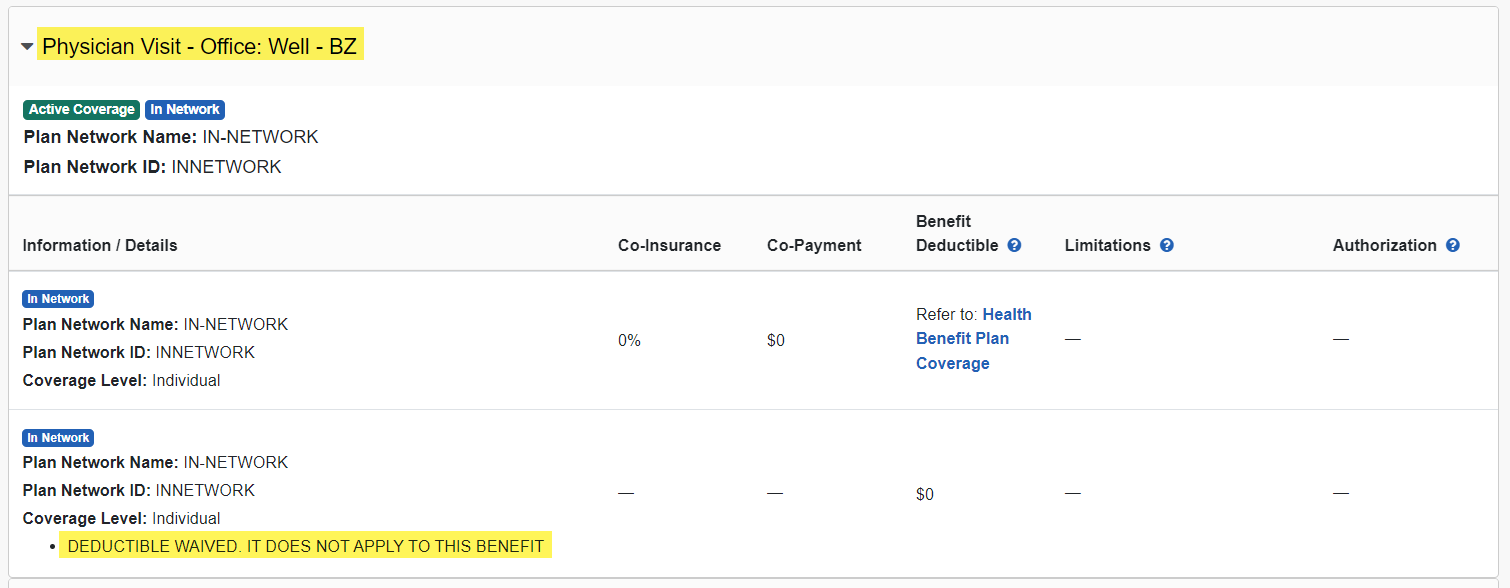The height and width of the screenshot is (588, 1510).
Task: Click the Limitations help icon
Action: pos(1166,244)
